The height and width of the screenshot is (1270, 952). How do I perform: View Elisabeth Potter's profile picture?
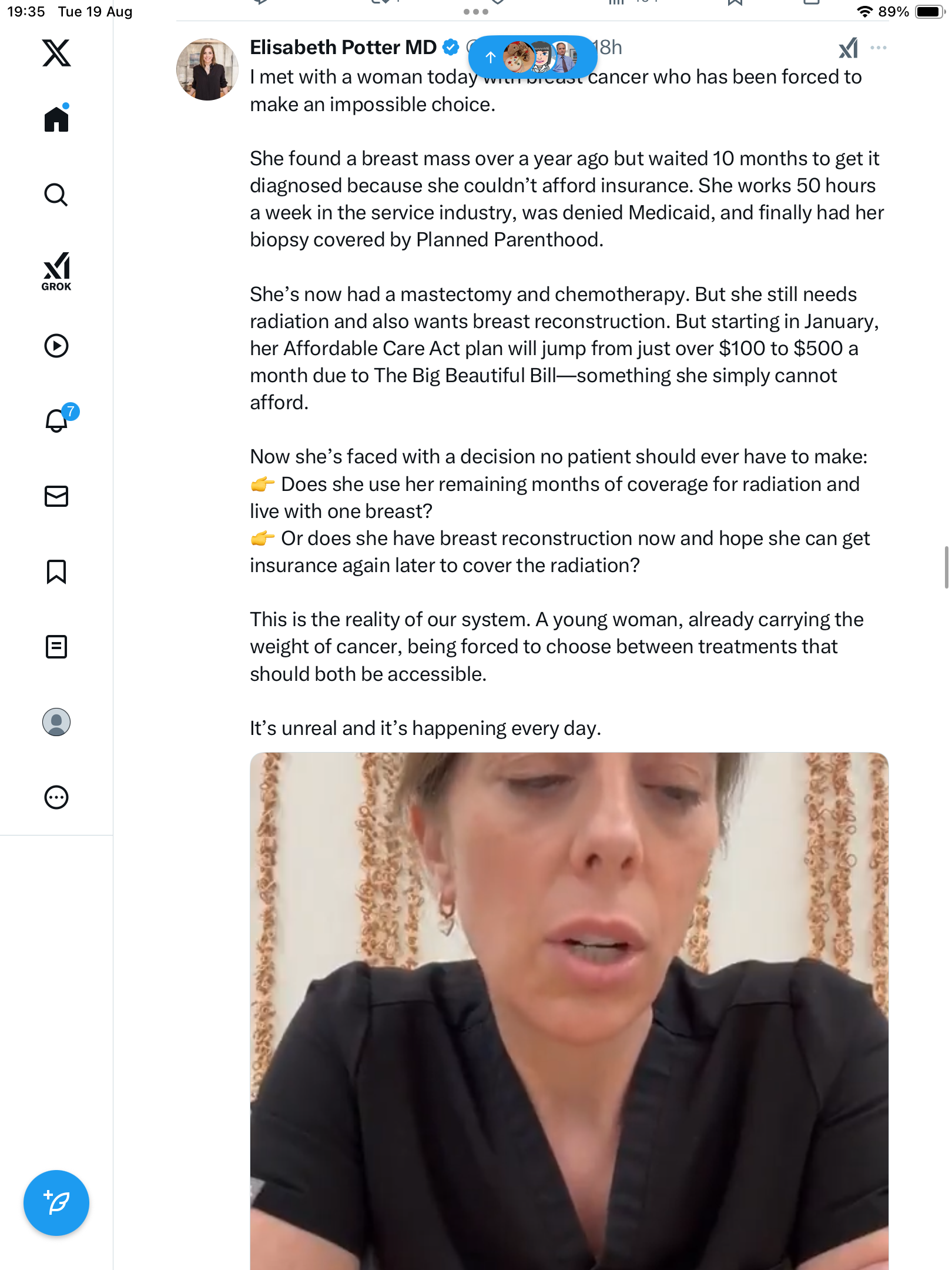(207, 69)
